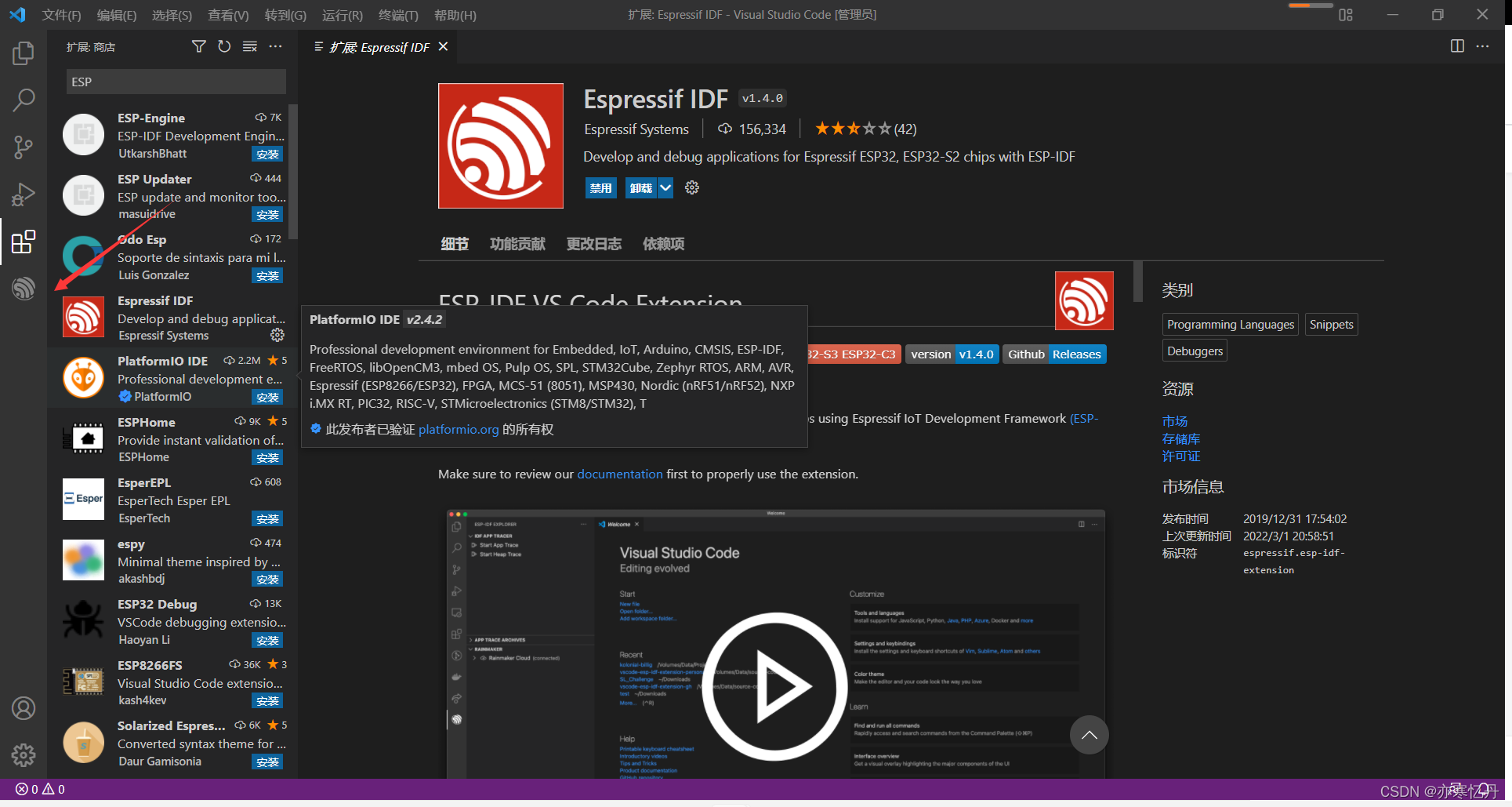Click the star rating with 42 reviews

tap(865, 129)
